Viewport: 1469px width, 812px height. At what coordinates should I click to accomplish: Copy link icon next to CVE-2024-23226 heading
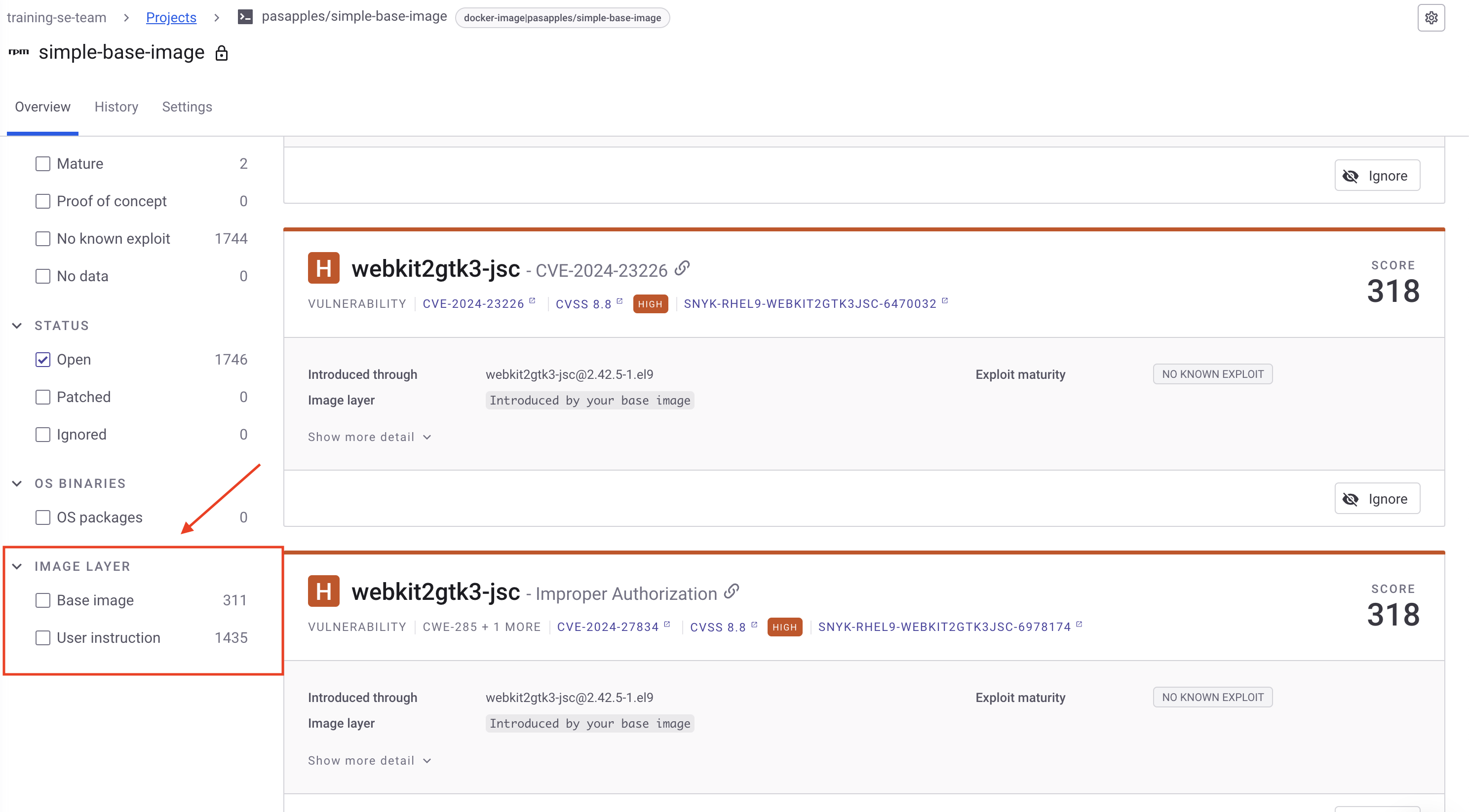click(x=682, y=268)
